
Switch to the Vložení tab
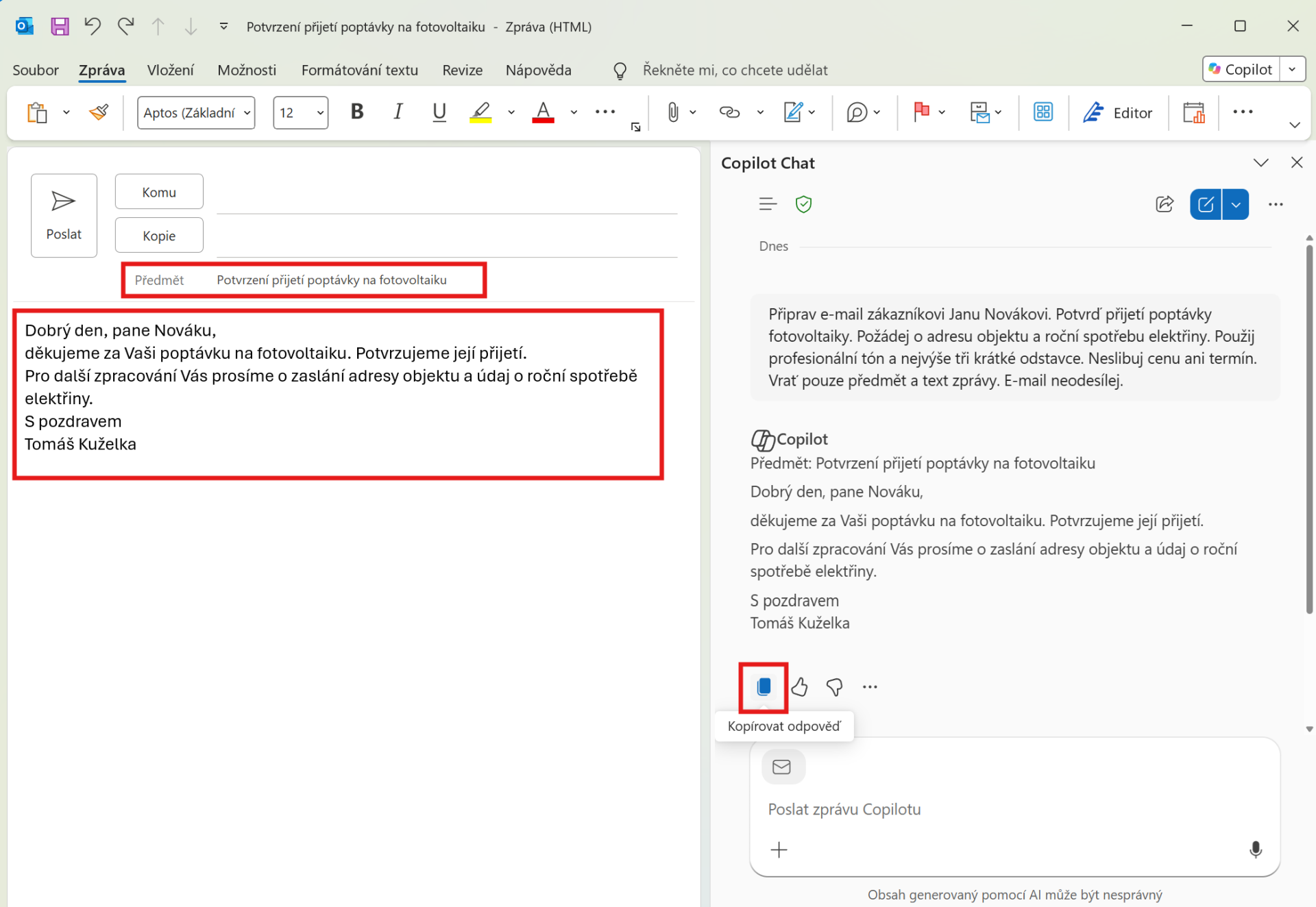tap(170, 70)
